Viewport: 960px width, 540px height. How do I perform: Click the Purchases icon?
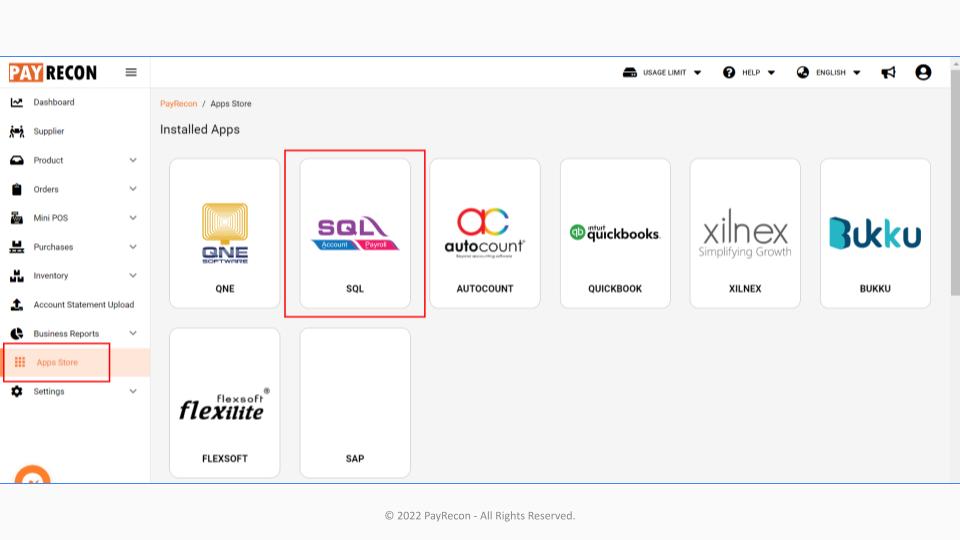[17, 247]
